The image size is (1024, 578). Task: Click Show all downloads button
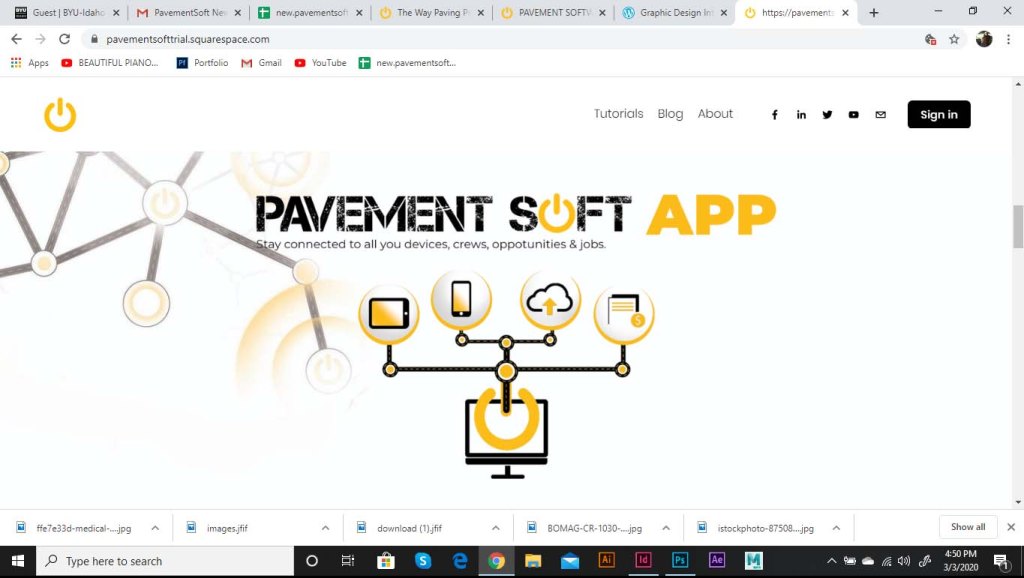[x=967, y=527]
